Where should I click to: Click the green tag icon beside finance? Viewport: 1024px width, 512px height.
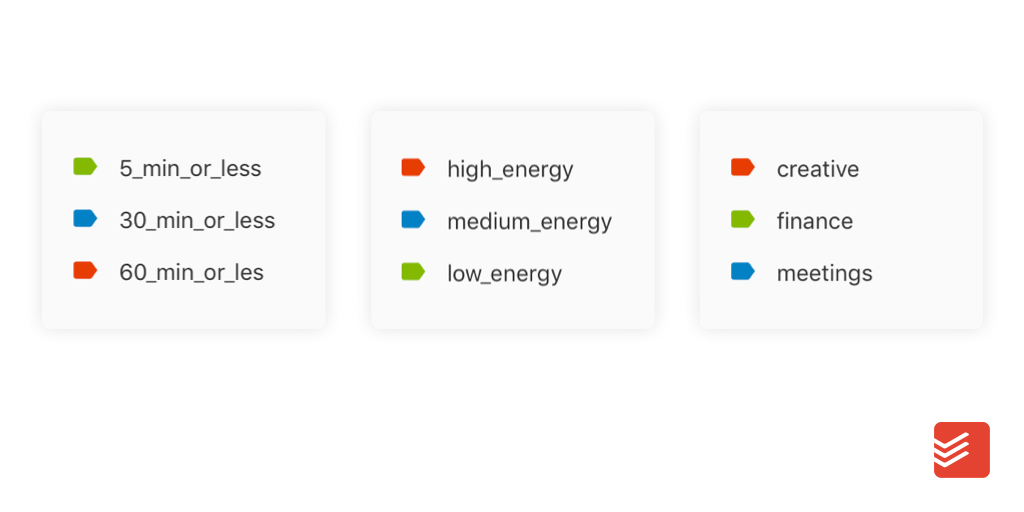coord(743,219)
